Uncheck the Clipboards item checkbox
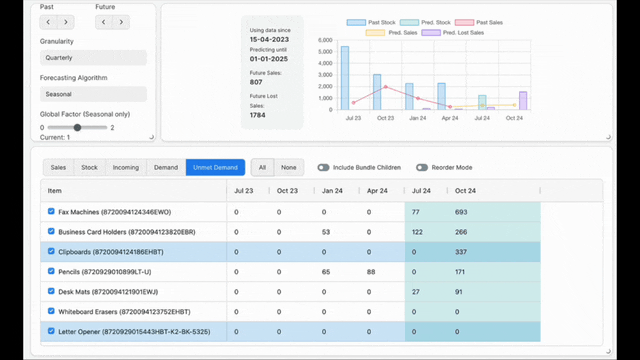Viewport: 640px width, 360px height. point(51,251)
